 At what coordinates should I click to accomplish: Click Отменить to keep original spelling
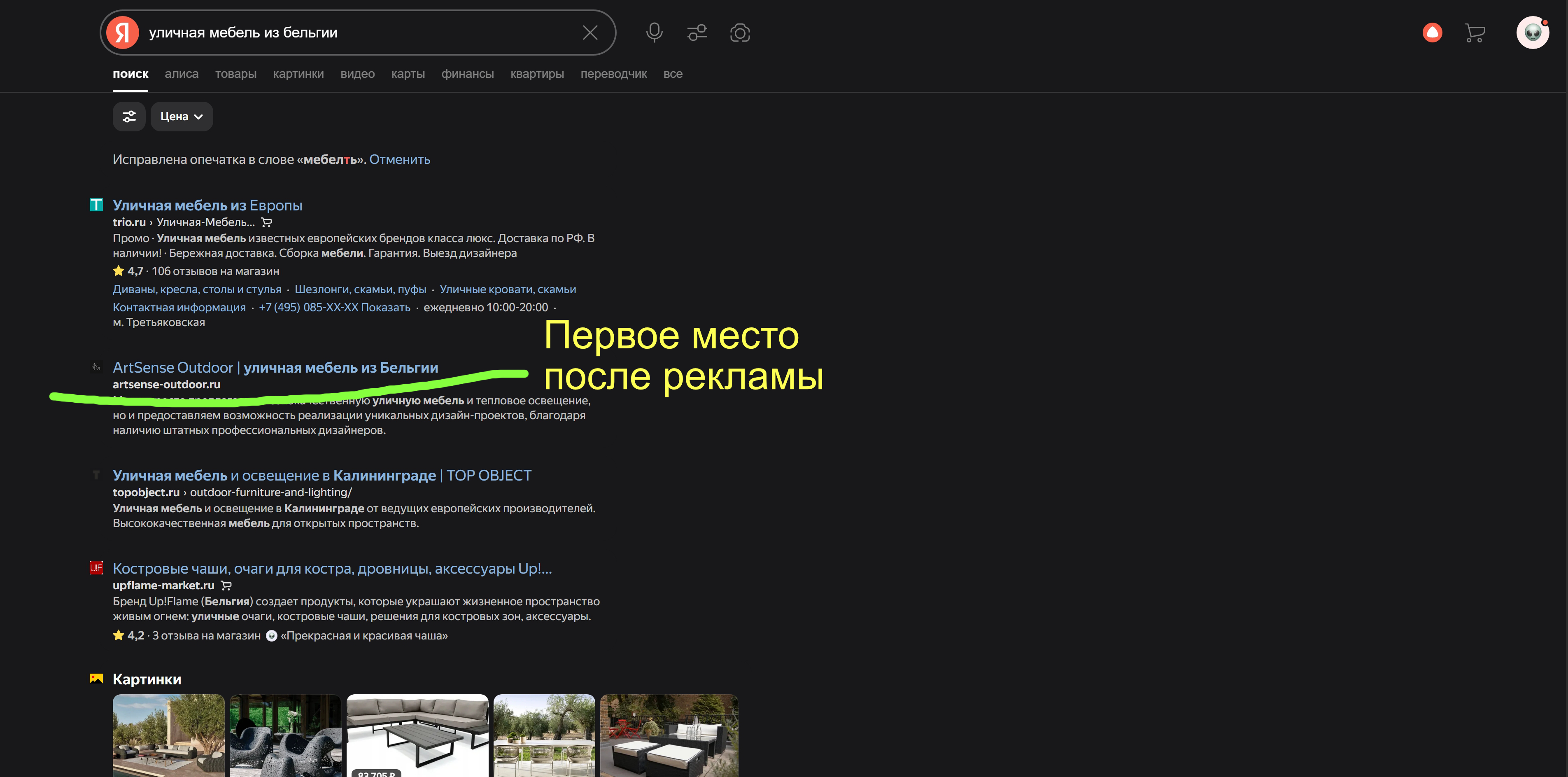click(399, 159)
